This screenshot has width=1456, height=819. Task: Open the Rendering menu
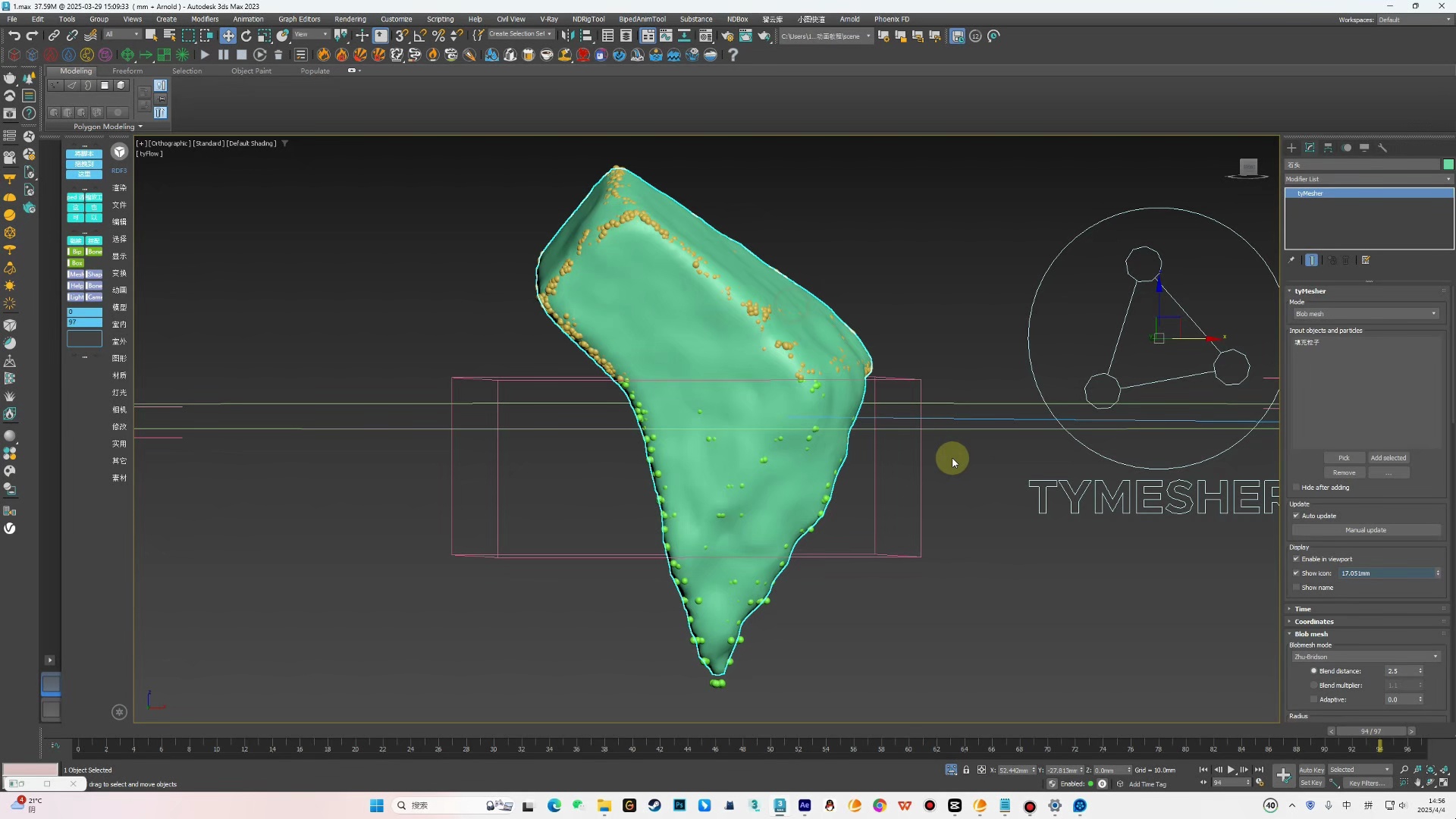(x=350, y=19)
